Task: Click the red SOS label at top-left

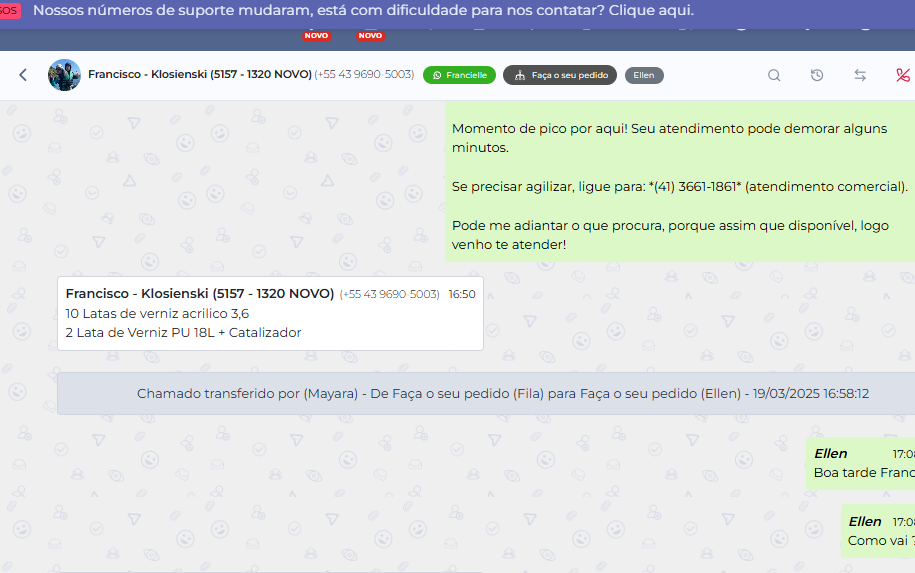Action: pos(9,11)
